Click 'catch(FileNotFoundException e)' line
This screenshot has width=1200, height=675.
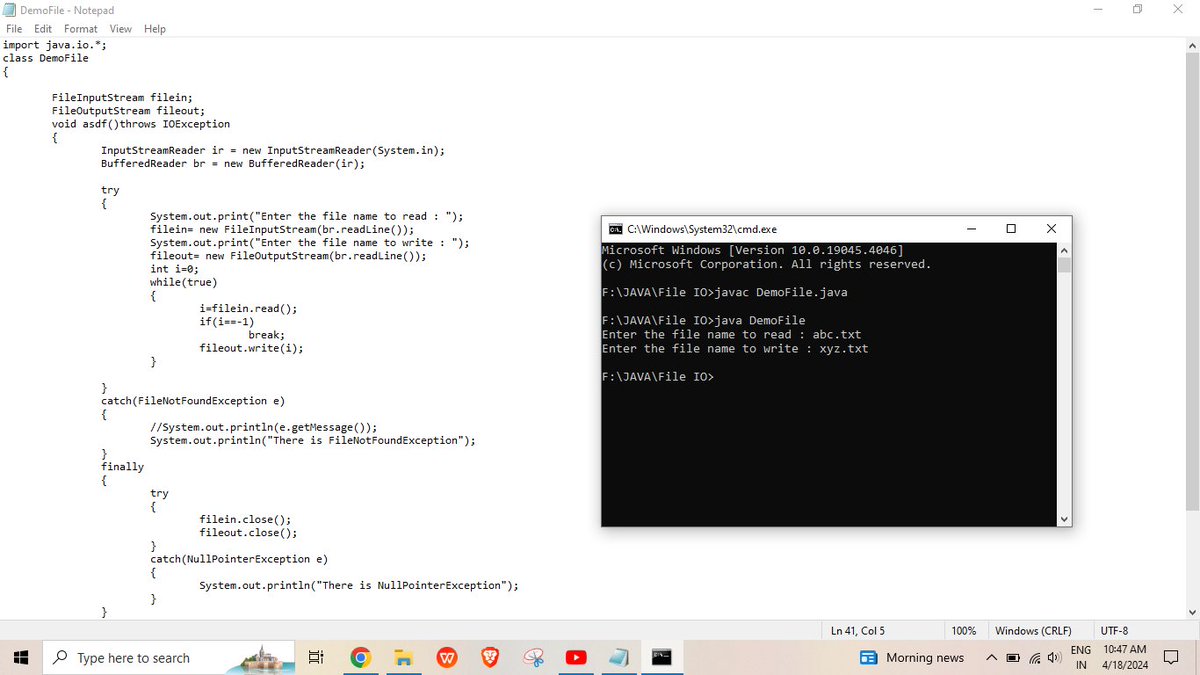193,401
